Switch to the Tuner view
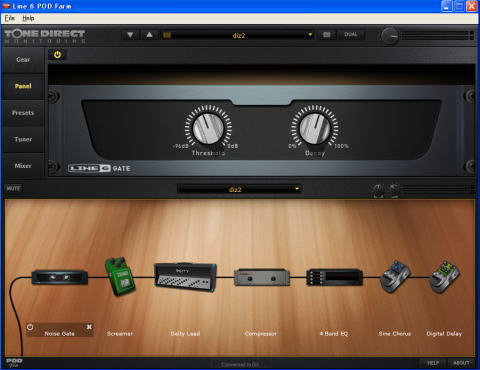The height and width of the screenshot is (370, 480). click(x=23, y=139)
